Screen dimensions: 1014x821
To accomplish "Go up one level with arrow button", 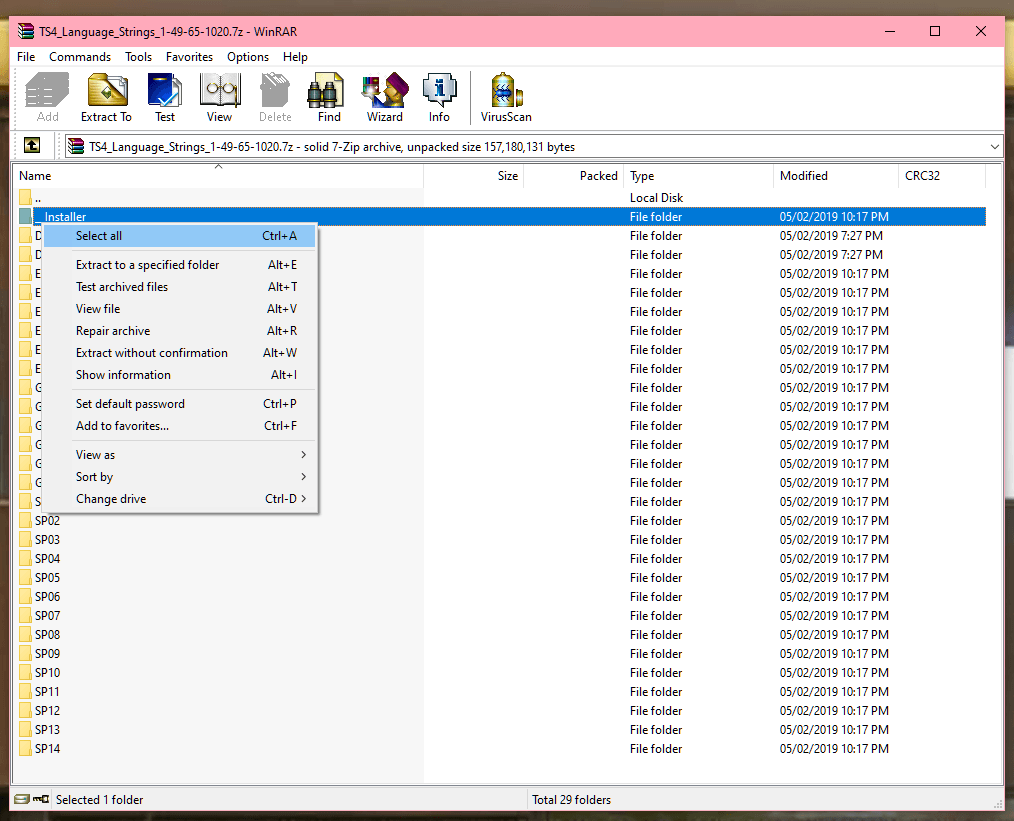I will [32, 145].
